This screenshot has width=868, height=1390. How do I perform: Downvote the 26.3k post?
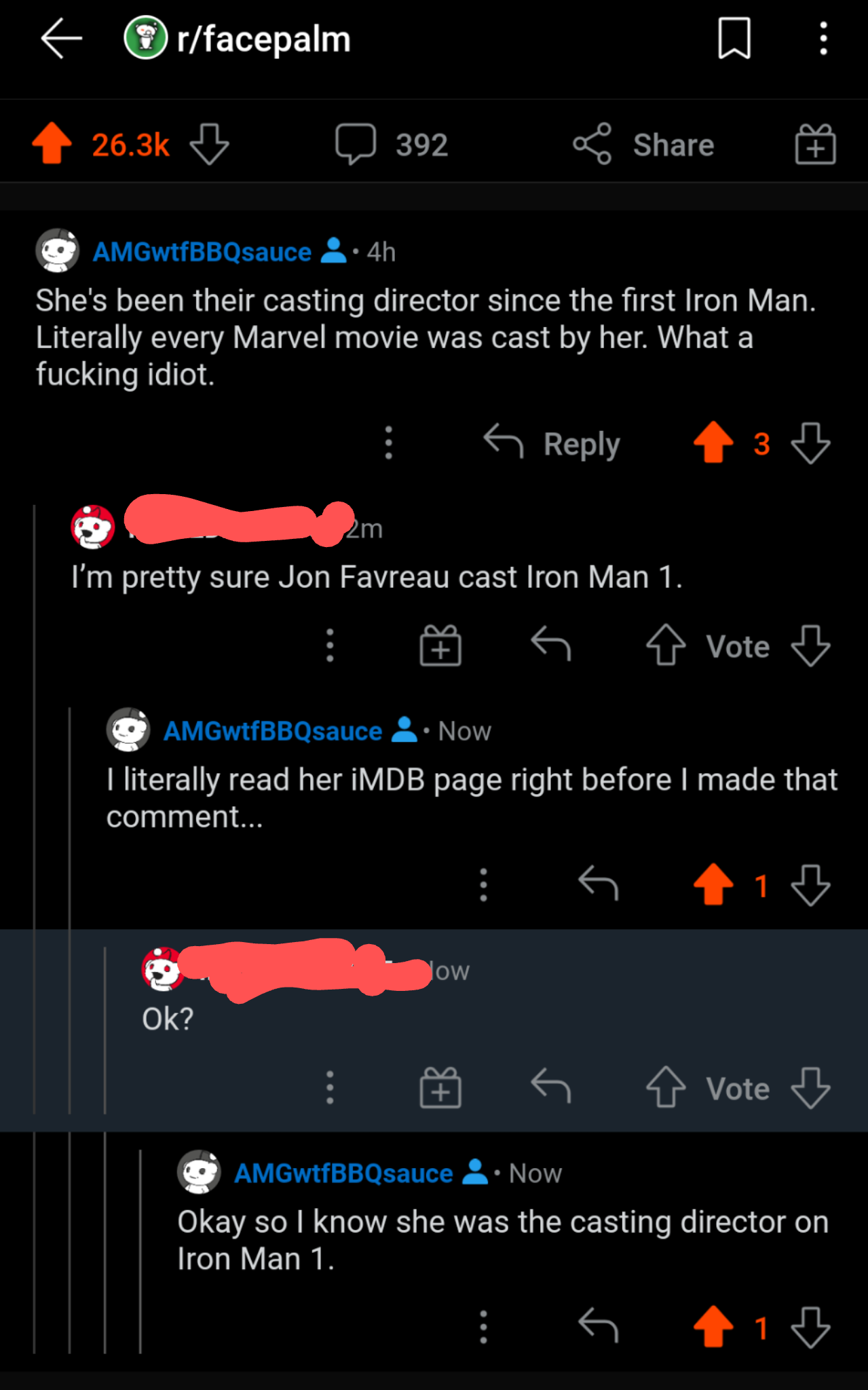[x=209, y=144]
